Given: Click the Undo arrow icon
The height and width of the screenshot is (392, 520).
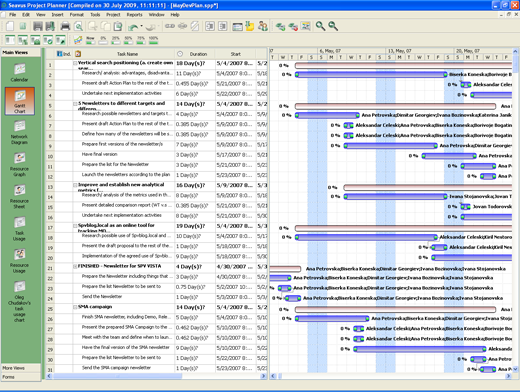Looking at the screenshot, I should (x=133, y=27).
